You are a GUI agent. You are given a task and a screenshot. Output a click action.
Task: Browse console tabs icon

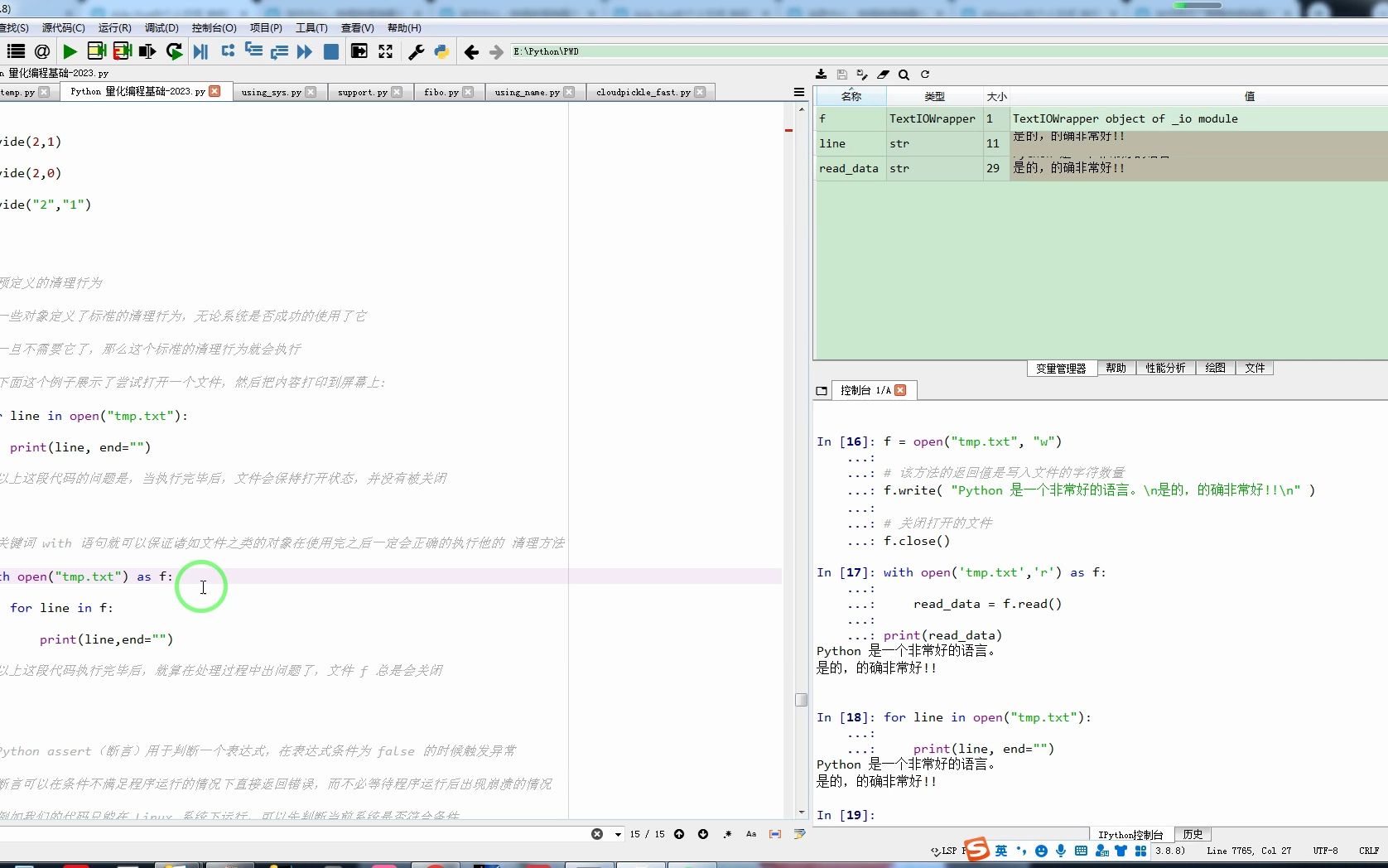tap(822, 390)
